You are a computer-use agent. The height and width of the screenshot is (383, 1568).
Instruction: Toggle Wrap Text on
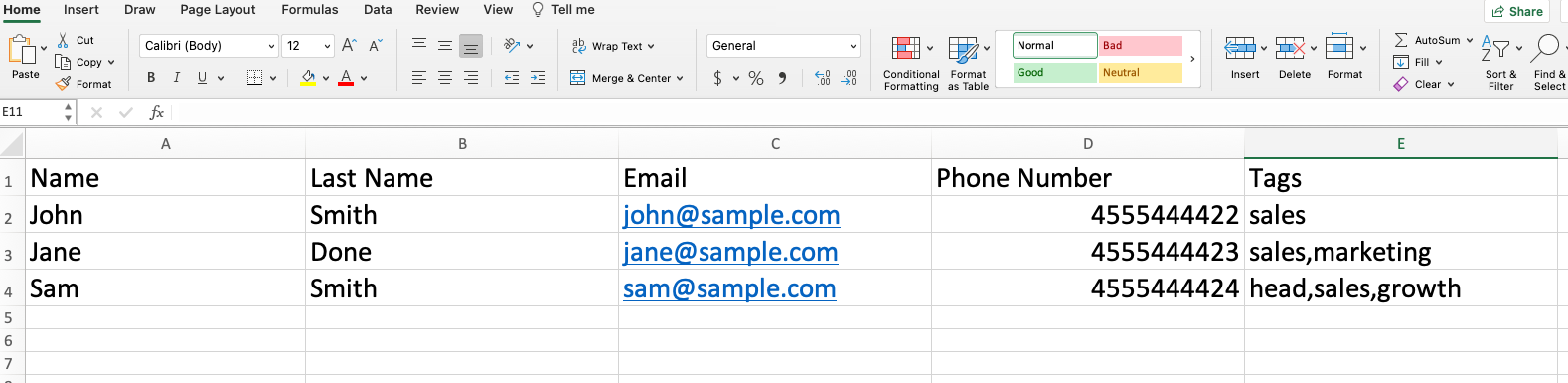point(613,46)
